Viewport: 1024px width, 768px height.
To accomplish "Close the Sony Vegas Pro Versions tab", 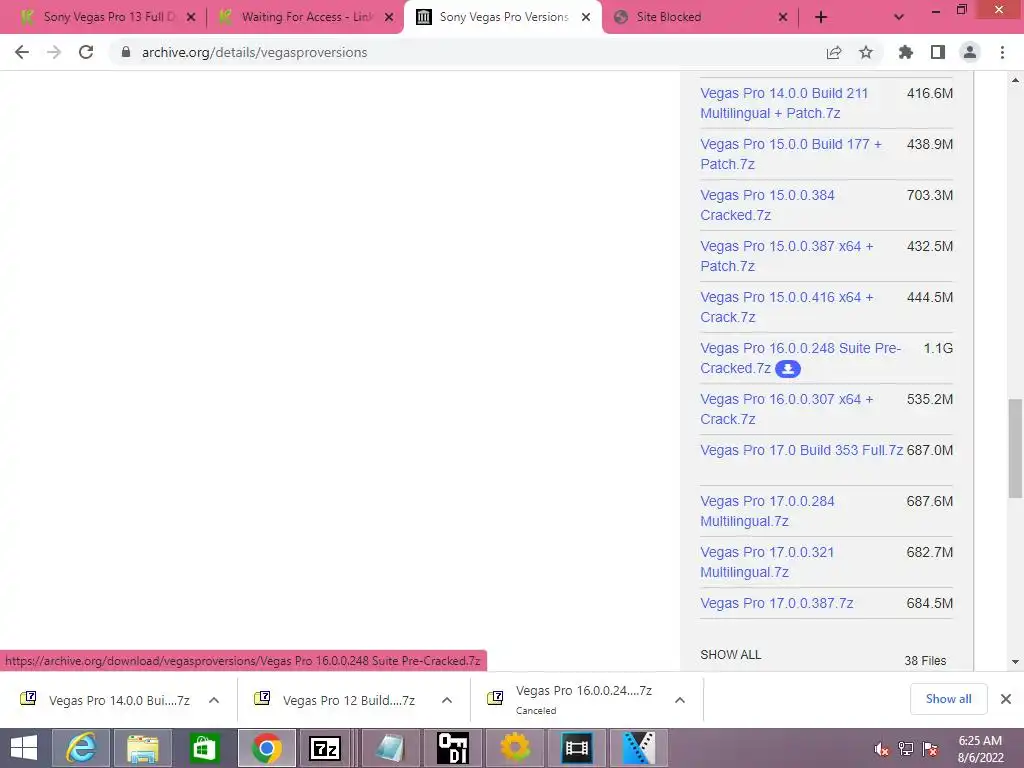I will click(586, 18).
